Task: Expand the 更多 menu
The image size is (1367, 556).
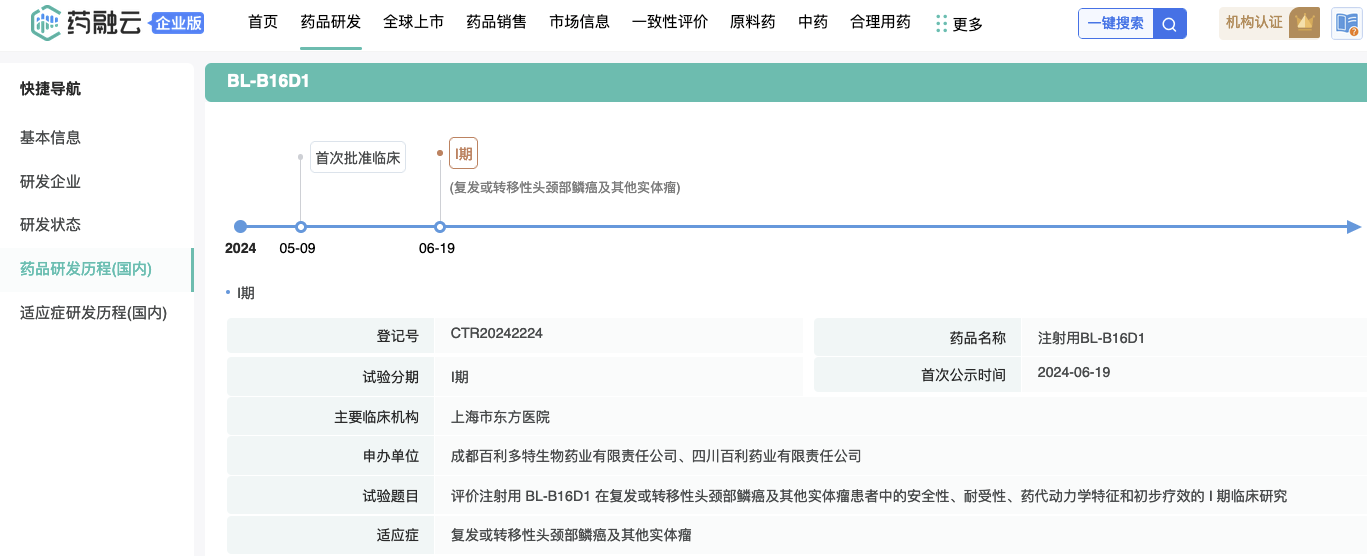Action: [967, 24]
